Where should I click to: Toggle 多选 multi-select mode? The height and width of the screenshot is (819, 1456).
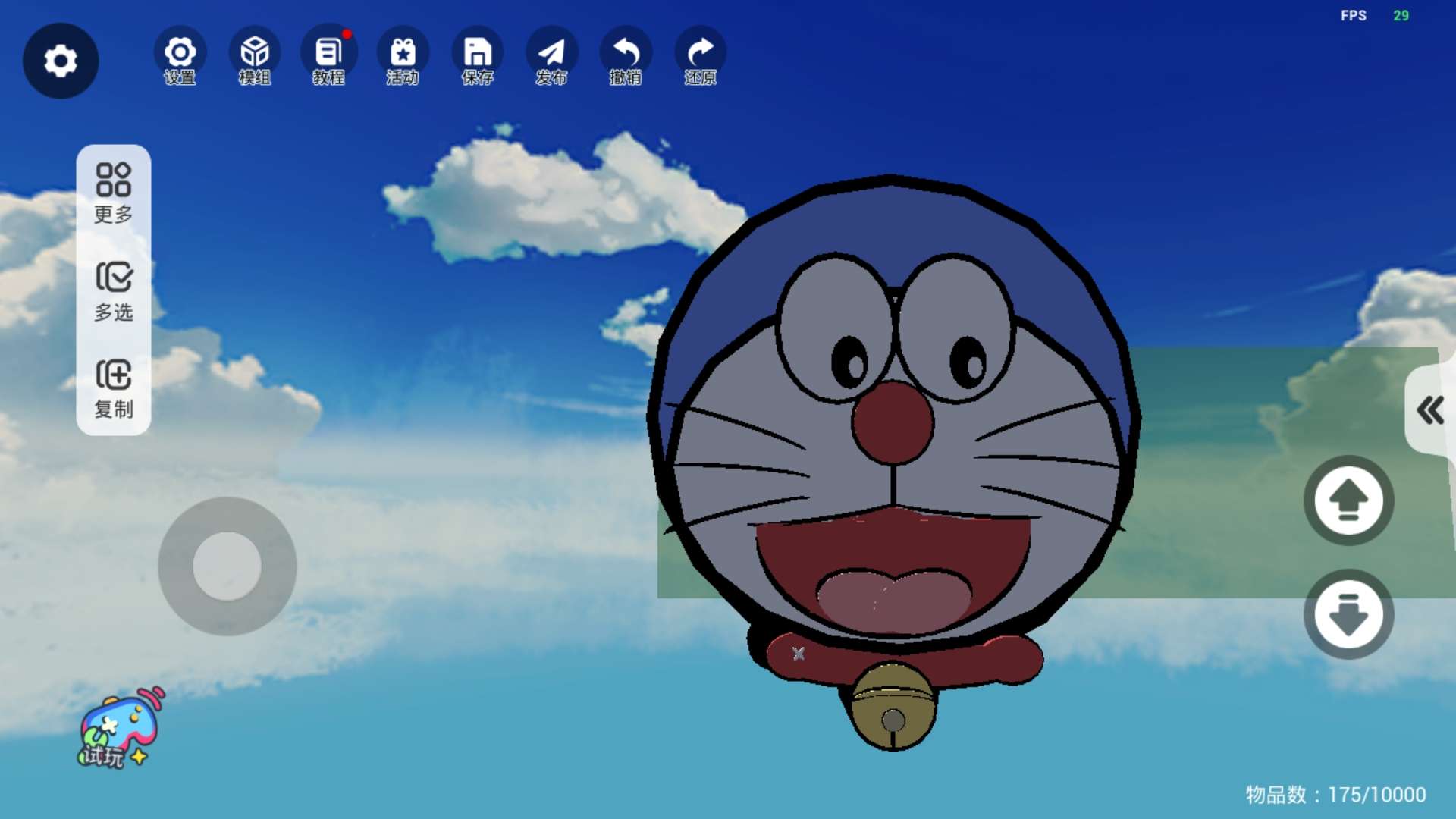[114, 291]
